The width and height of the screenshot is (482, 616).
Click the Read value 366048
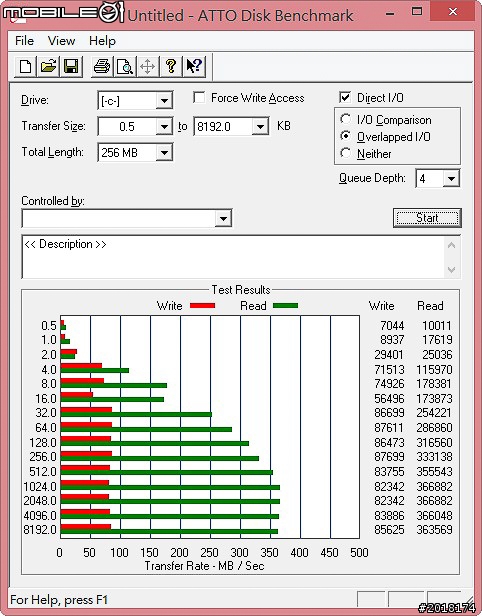click(x=434, y=515)
